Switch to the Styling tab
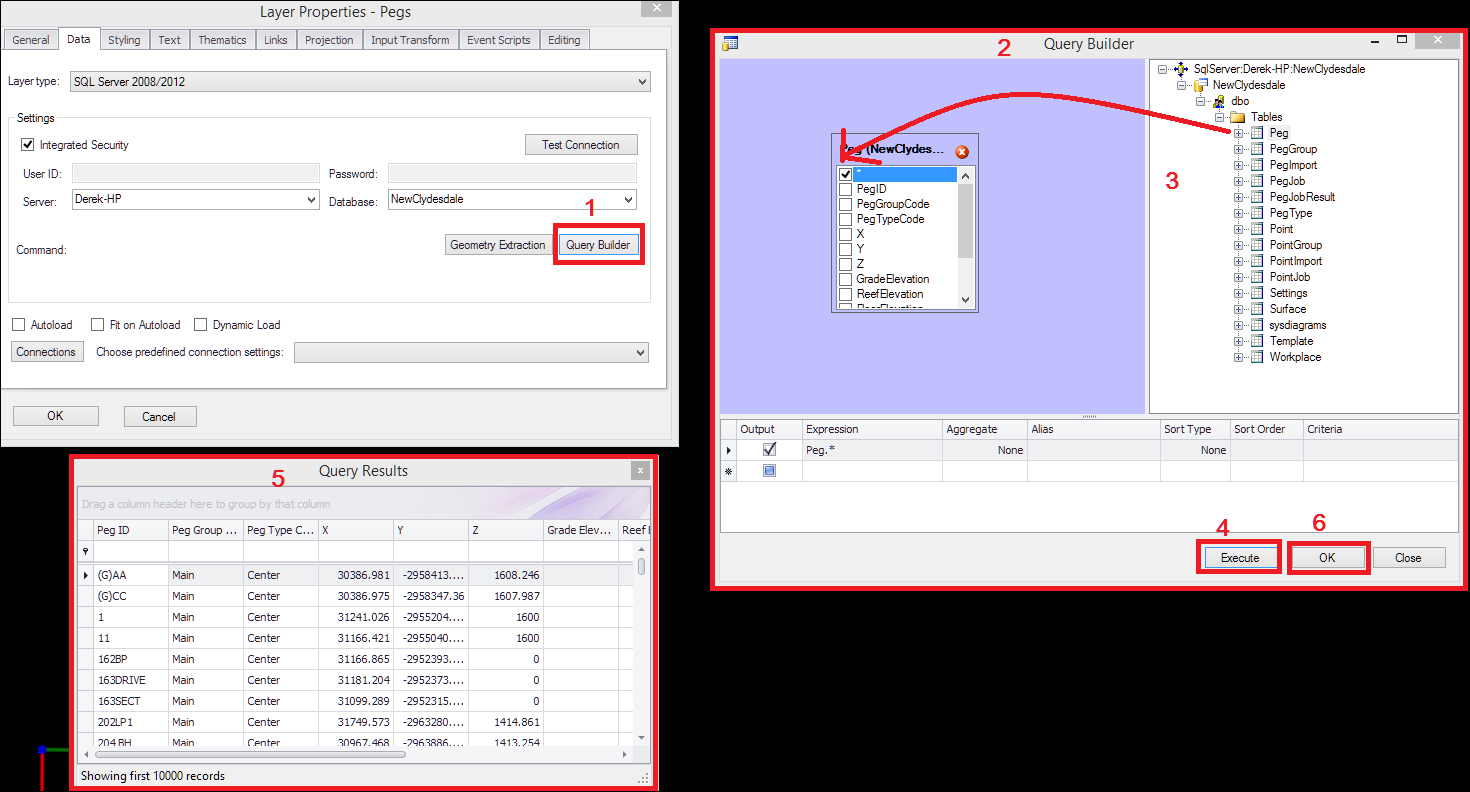This screenshot has height=792, width=1470. coord(124,40)
